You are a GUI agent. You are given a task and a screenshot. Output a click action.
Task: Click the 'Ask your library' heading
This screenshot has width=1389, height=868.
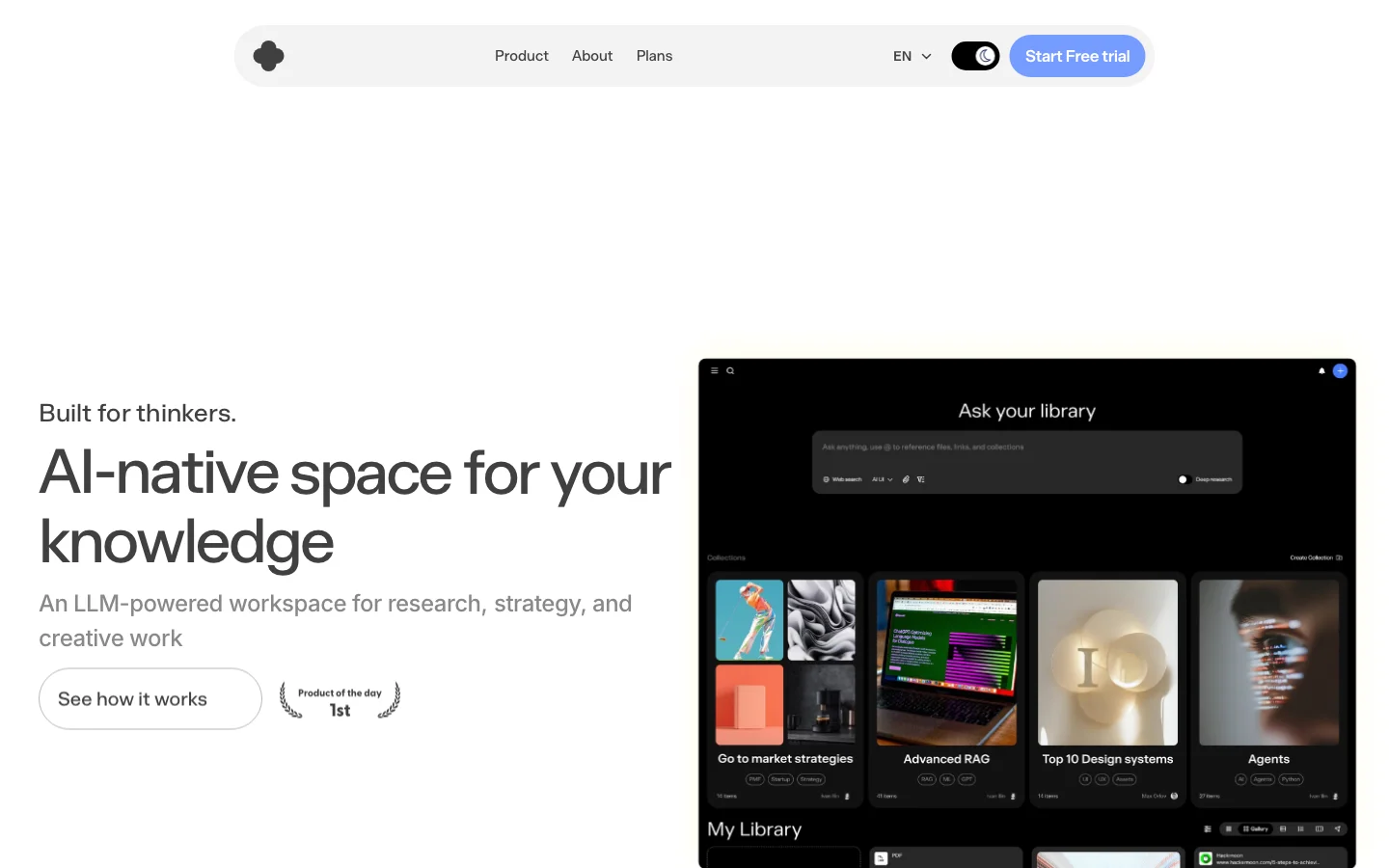point(1027,411)
